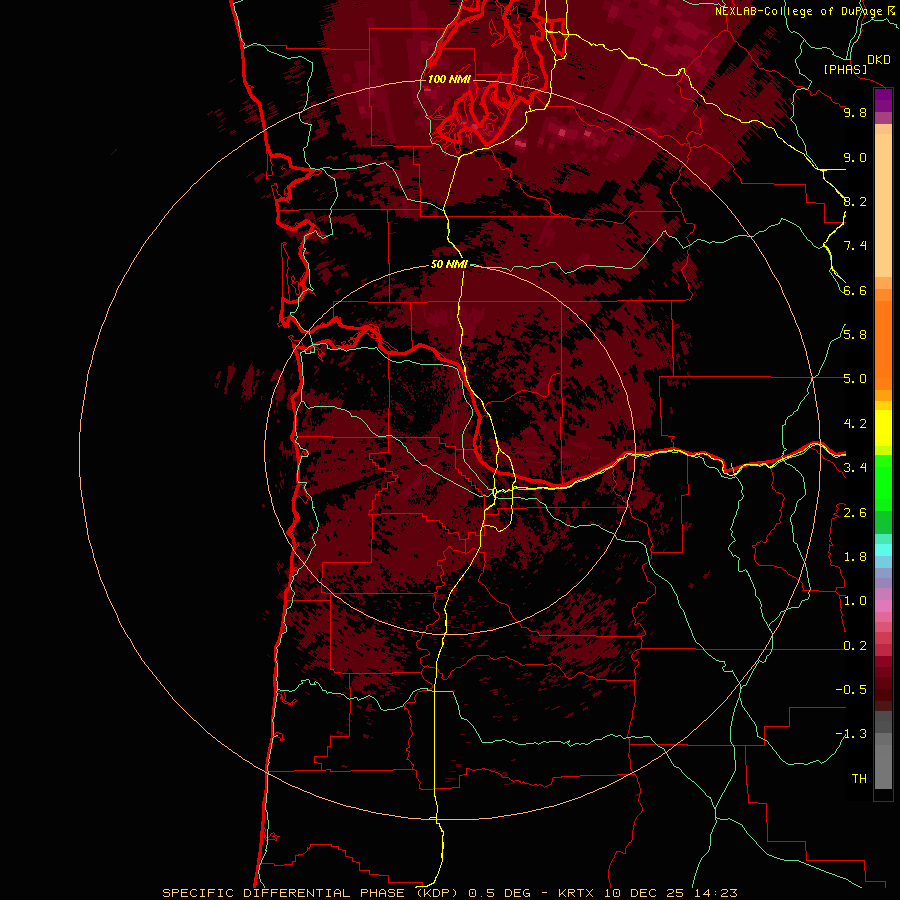Click the 4.2 value on the scale
This screenshot has height=900, width=900.
[855, 424]
